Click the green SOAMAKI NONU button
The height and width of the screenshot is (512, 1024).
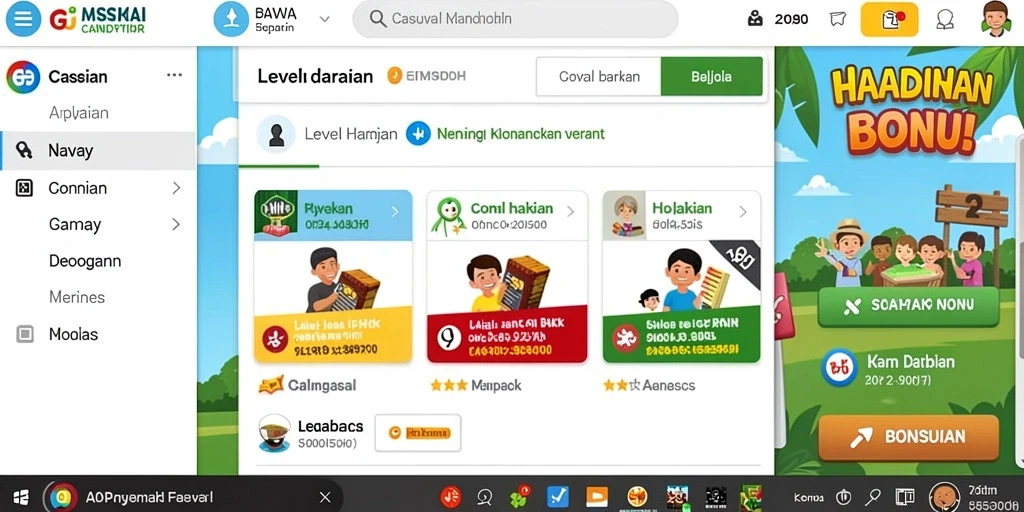pyautogui.click(x=908, y=306)
